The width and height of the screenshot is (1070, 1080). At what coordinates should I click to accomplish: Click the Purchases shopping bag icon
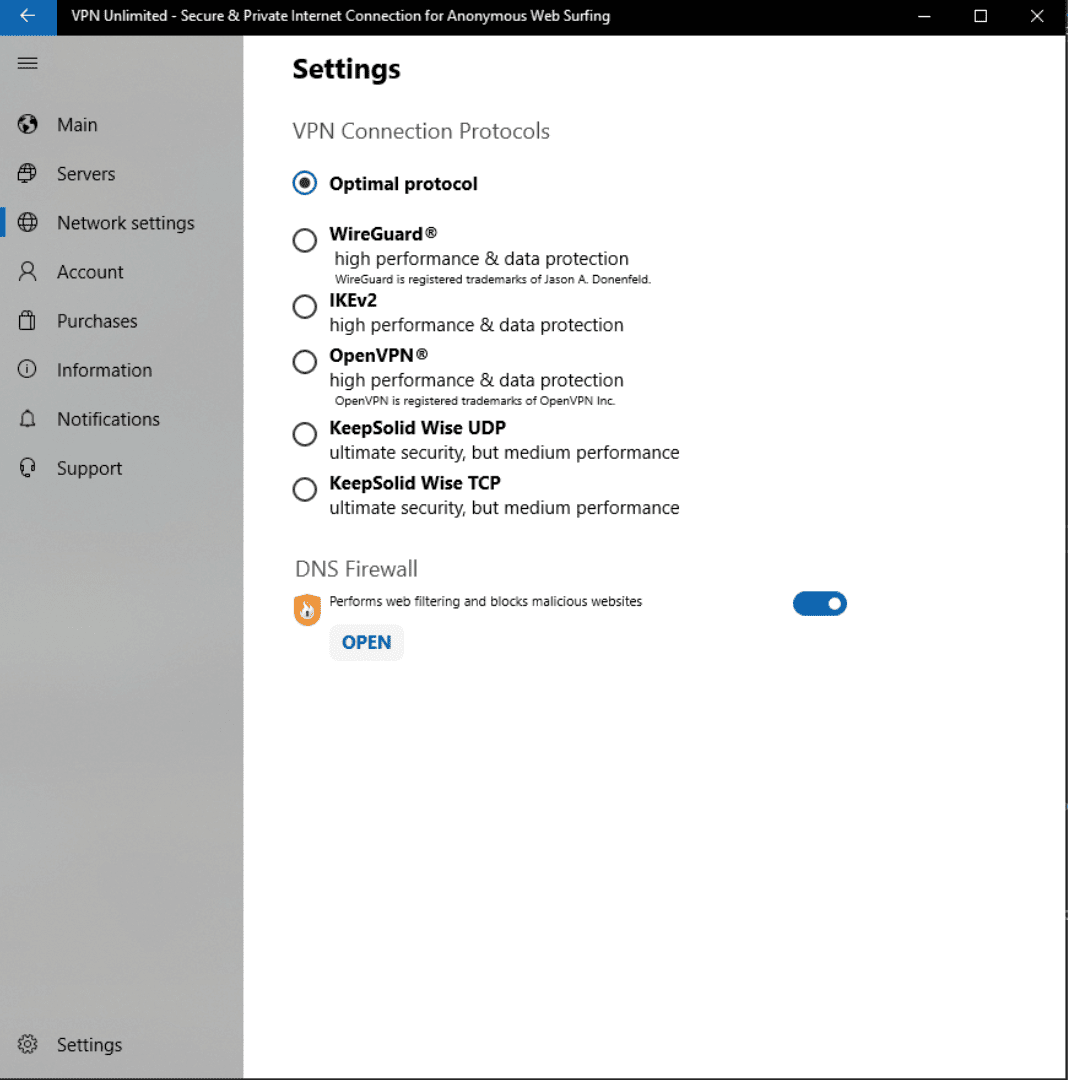pos(28,321)
